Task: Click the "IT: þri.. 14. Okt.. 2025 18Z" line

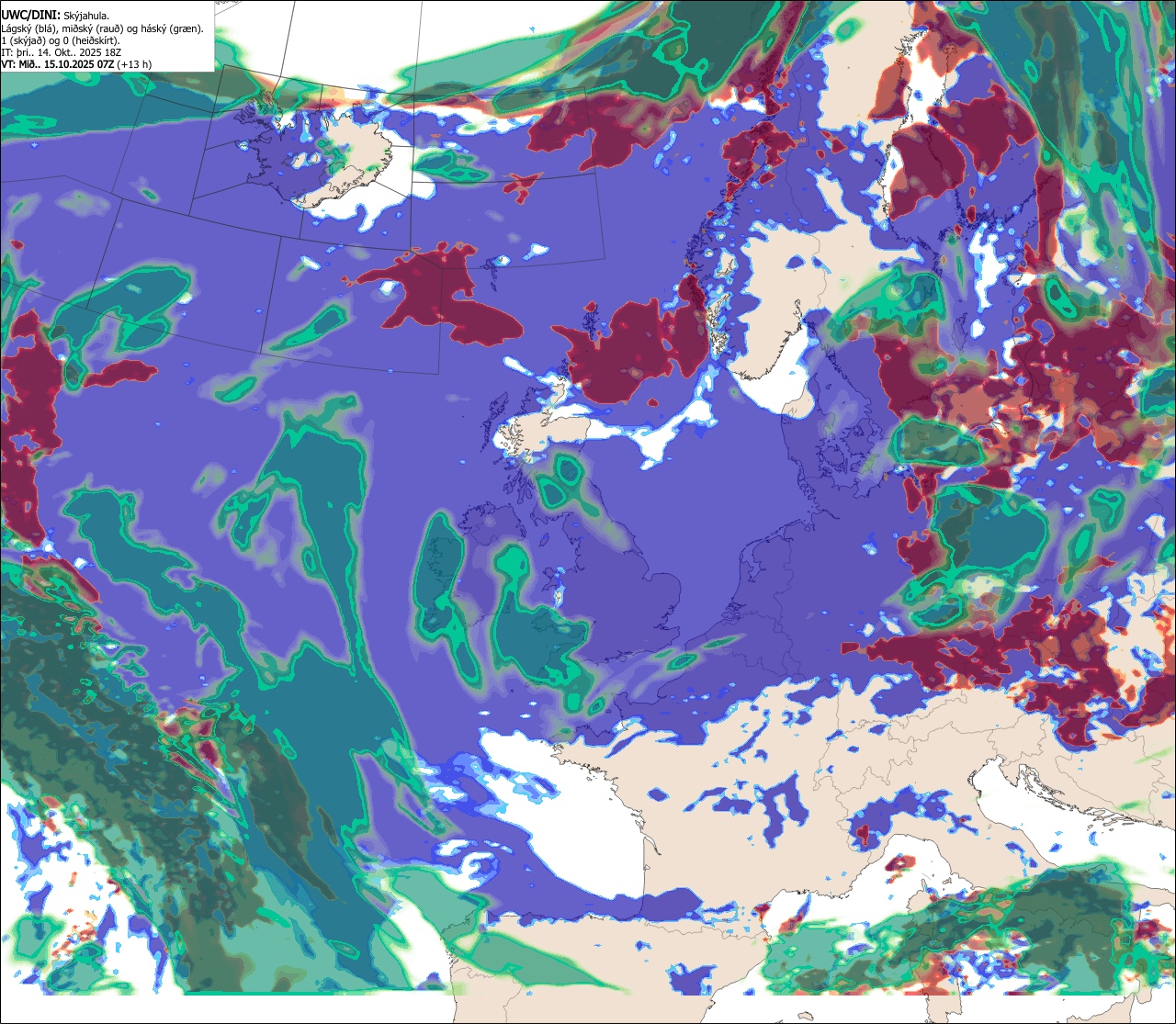Action: tap(62, 52)
